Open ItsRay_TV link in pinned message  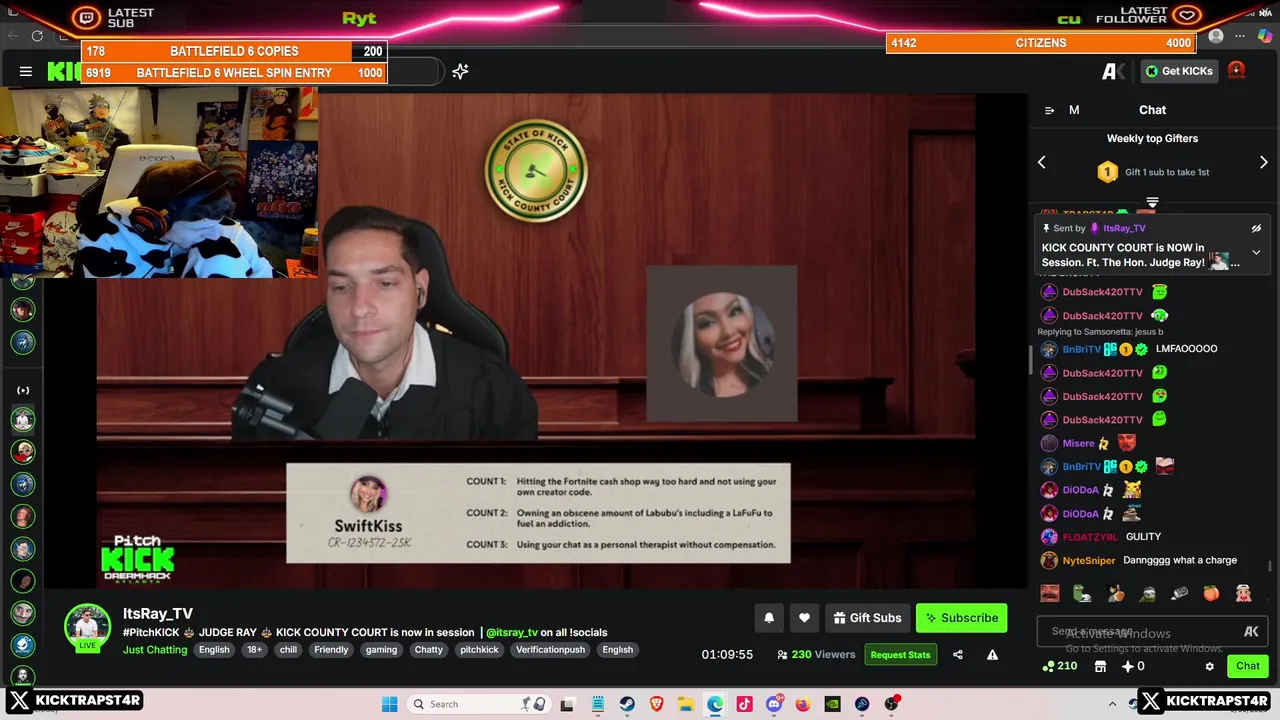point(1124,228)
